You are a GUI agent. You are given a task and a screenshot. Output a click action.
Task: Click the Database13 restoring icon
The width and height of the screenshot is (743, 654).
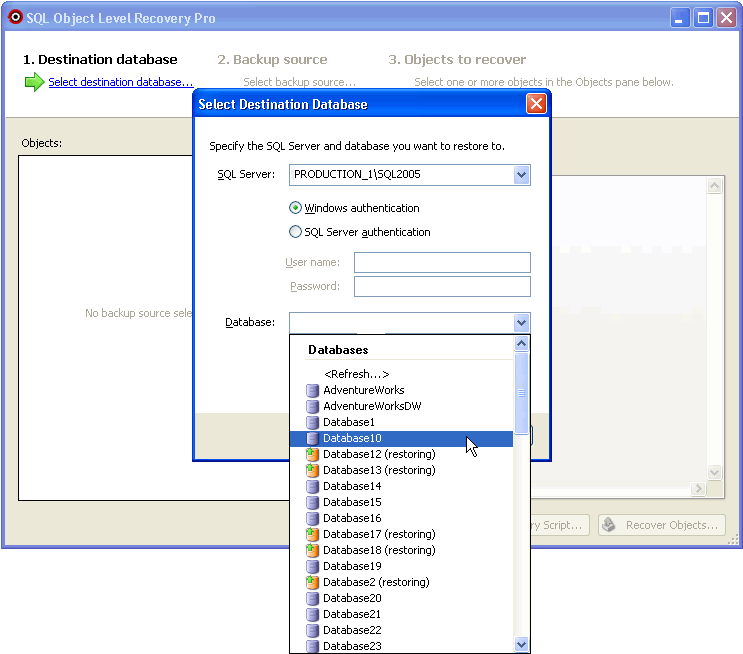click(312, 471)
